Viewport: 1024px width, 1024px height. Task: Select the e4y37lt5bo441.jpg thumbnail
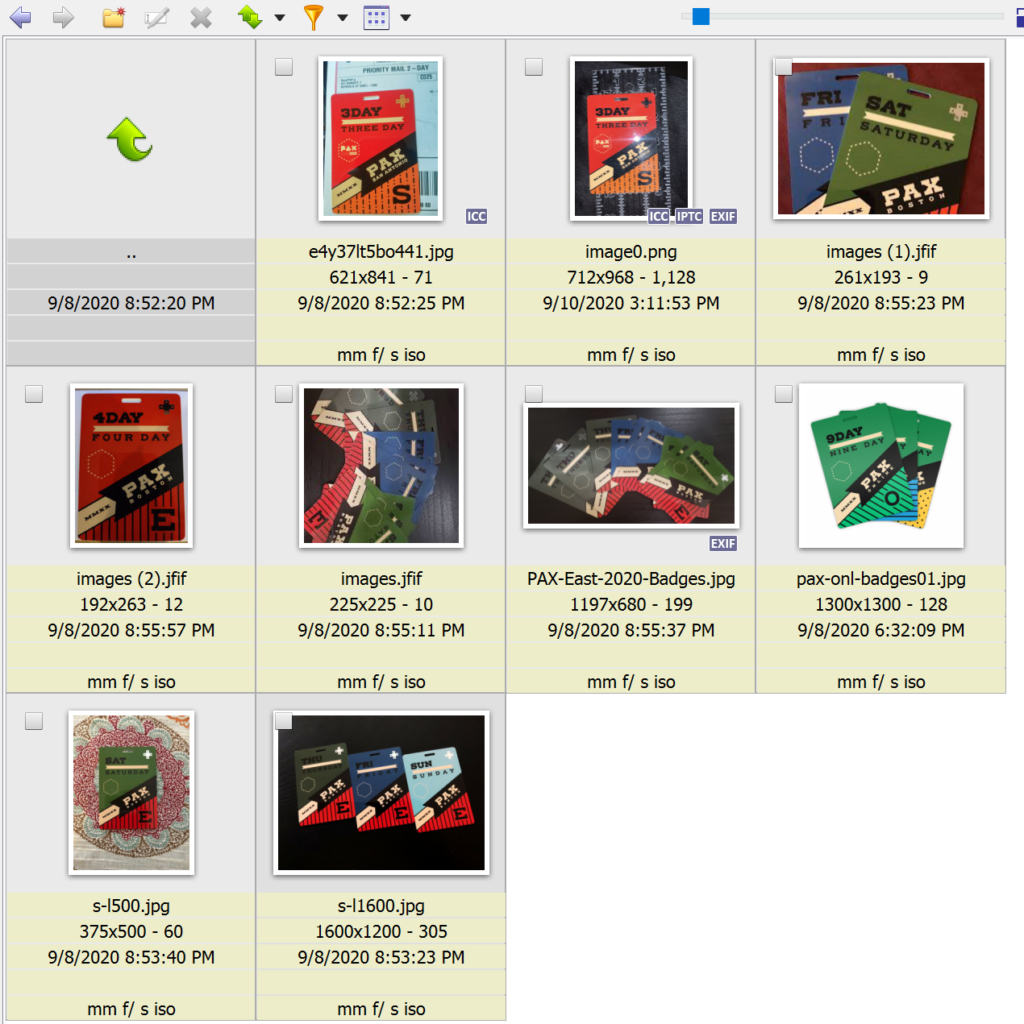[381, 138]
